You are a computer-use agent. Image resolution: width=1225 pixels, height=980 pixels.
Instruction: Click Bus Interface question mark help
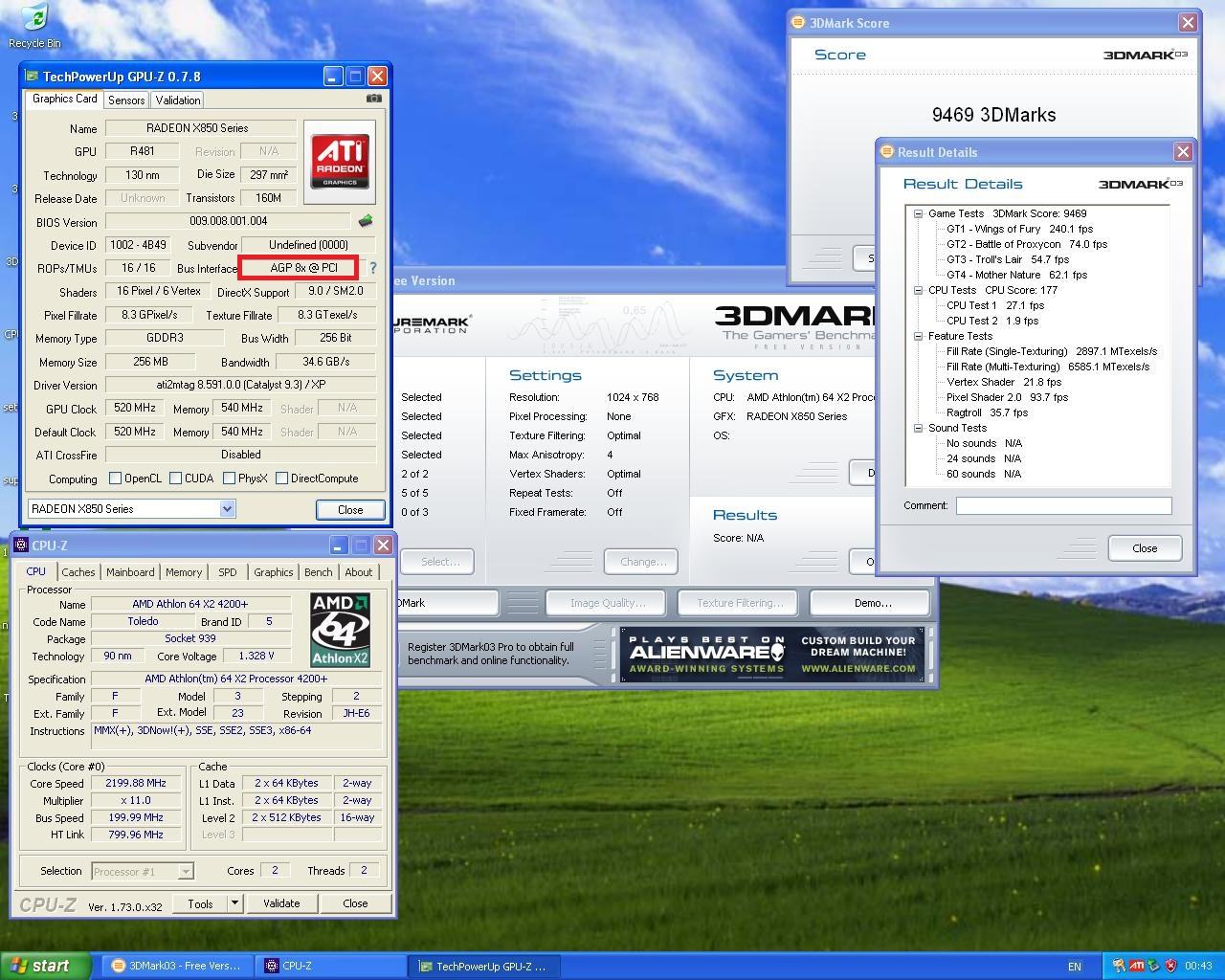coord(373,268)
